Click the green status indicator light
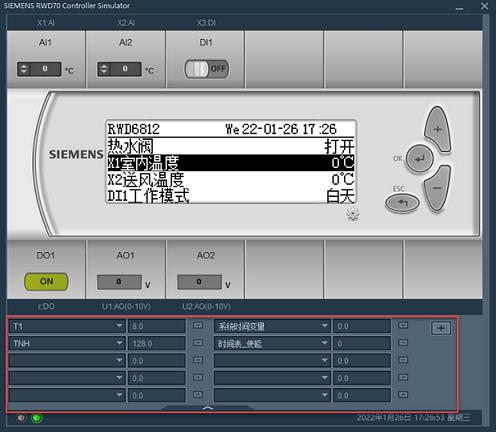The image size is (496, 432). pyautogui.click(x=37, y=418)
